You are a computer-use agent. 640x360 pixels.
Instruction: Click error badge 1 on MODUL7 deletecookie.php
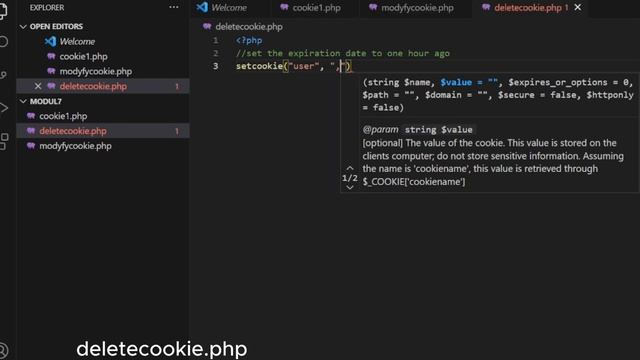(177, 131)
